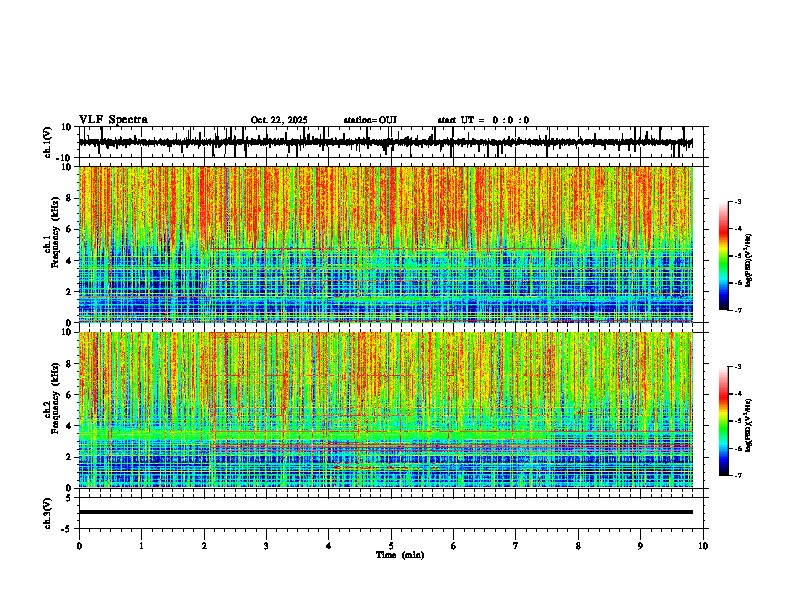Click the '-3' label on ch.1 color scale
The height and width of the screenshot is (612, 792).
click(738, 201)
